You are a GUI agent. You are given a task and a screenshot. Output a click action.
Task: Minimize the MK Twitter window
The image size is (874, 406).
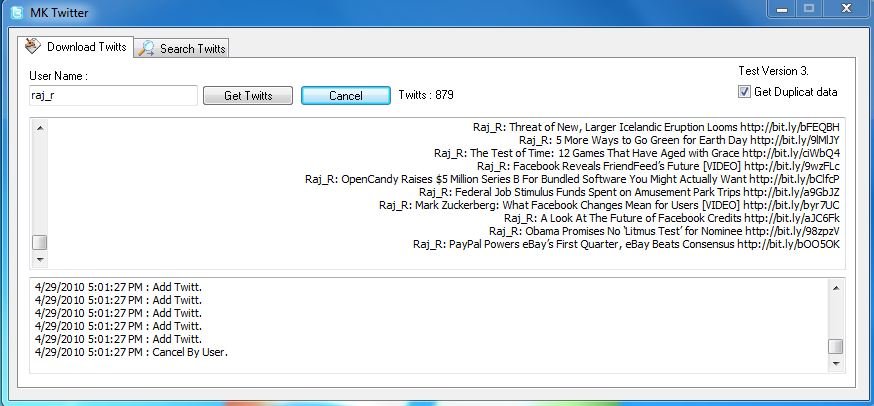782,8
